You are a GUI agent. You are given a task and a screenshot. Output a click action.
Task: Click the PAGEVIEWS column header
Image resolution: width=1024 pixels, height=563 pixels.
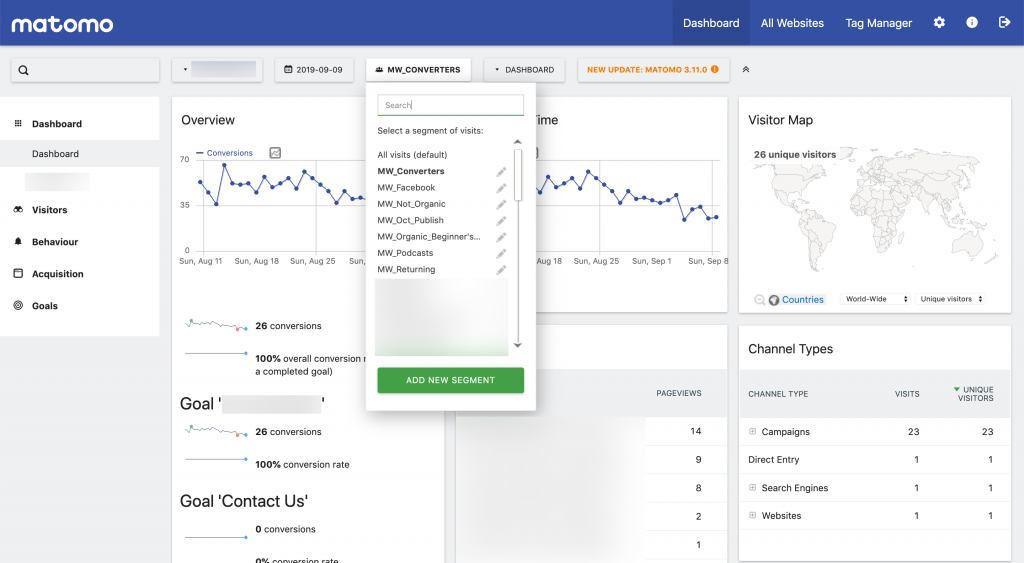tap(679, 393)
